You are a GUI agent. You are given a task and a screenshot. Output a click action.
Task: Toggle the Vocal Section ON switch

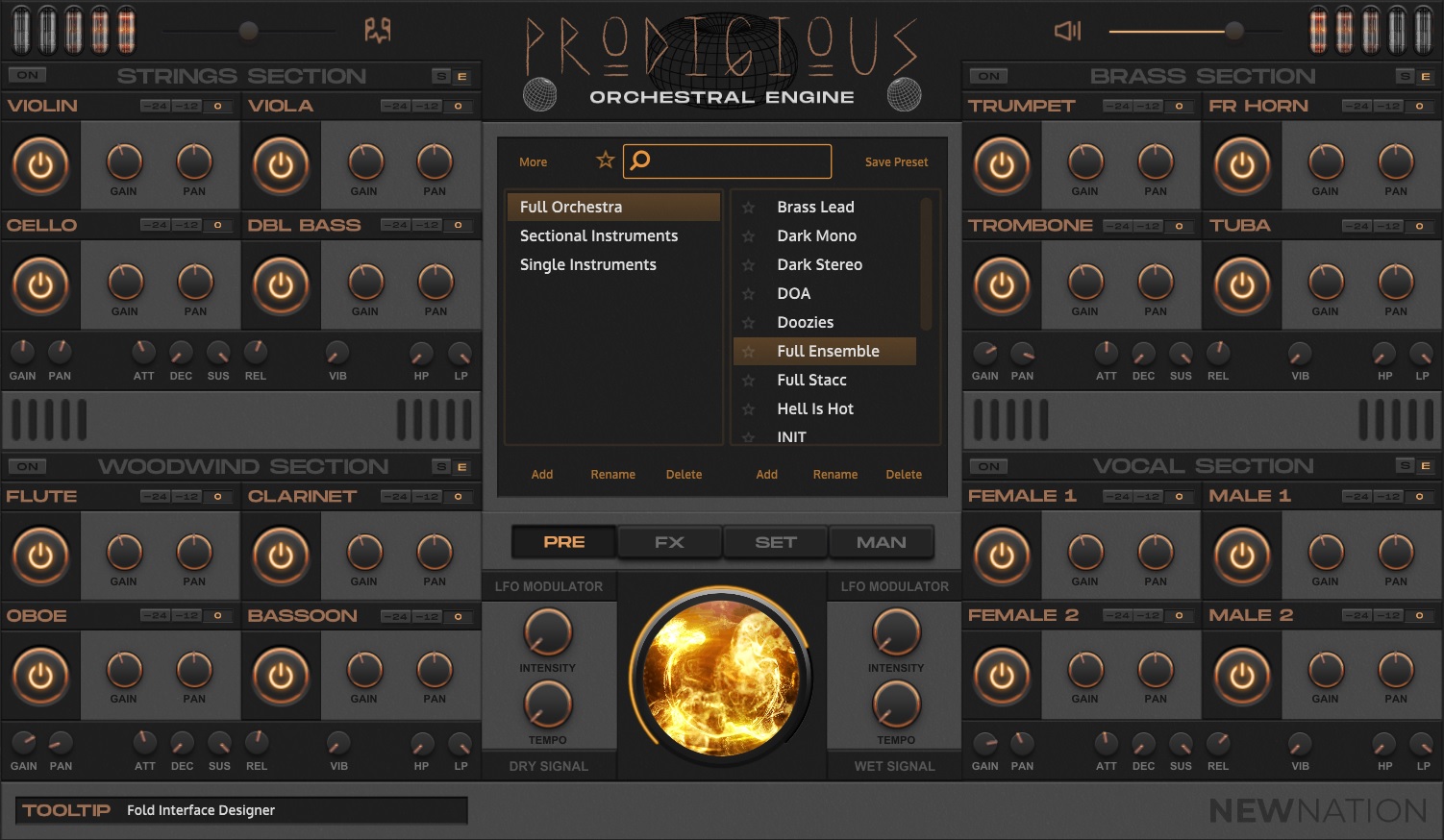989,466
